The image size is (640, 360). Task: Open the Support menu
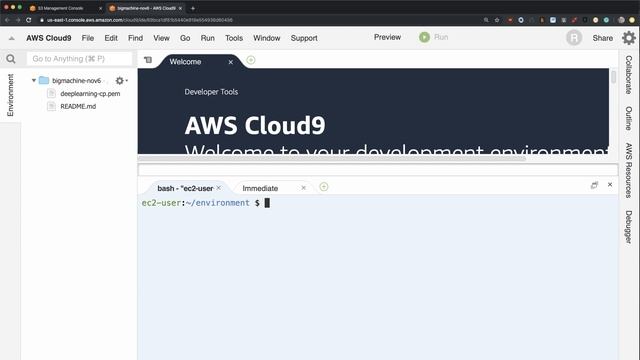(x=304, y=38)
